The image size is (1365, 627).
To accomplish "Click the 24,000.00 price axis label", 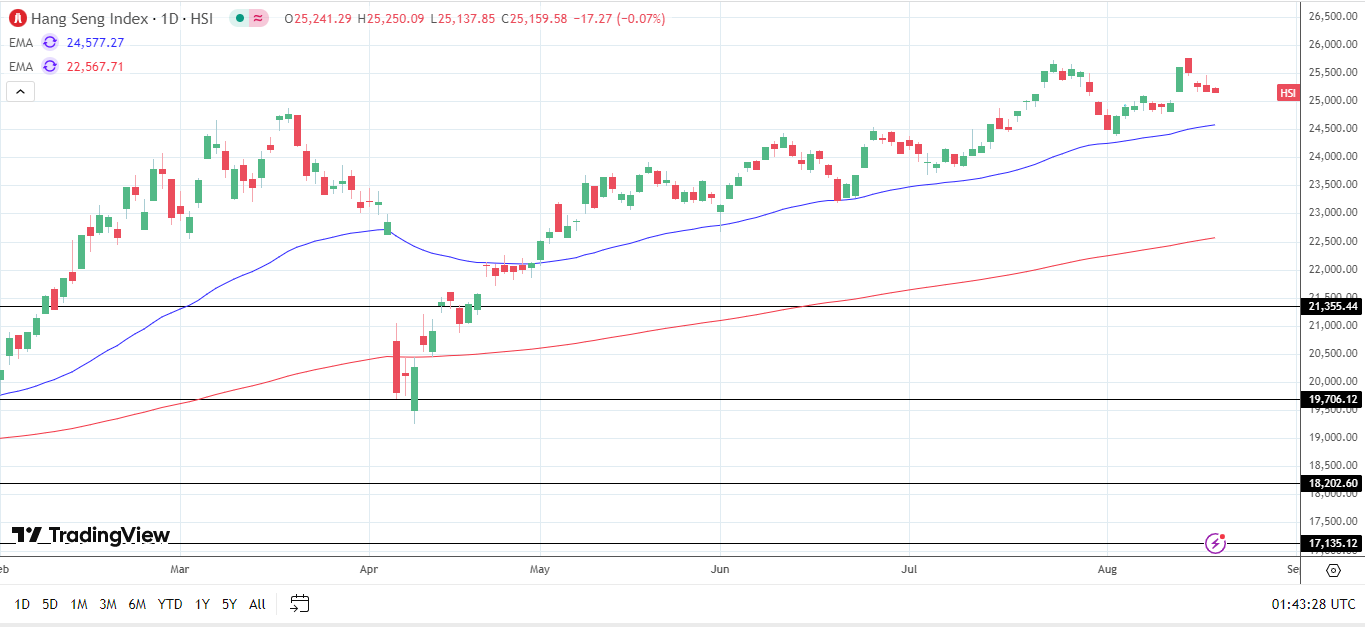I will (1333, 156).
